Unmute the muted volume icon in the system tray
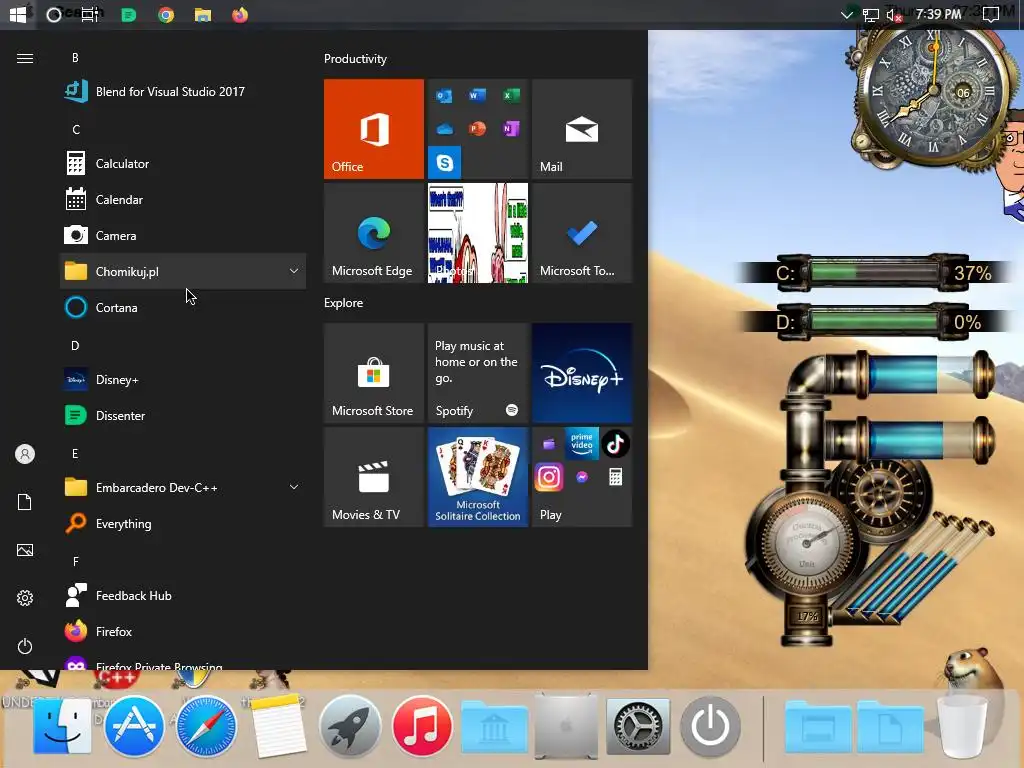Screen dimensions: 1024x768 [x=894, y=15]
